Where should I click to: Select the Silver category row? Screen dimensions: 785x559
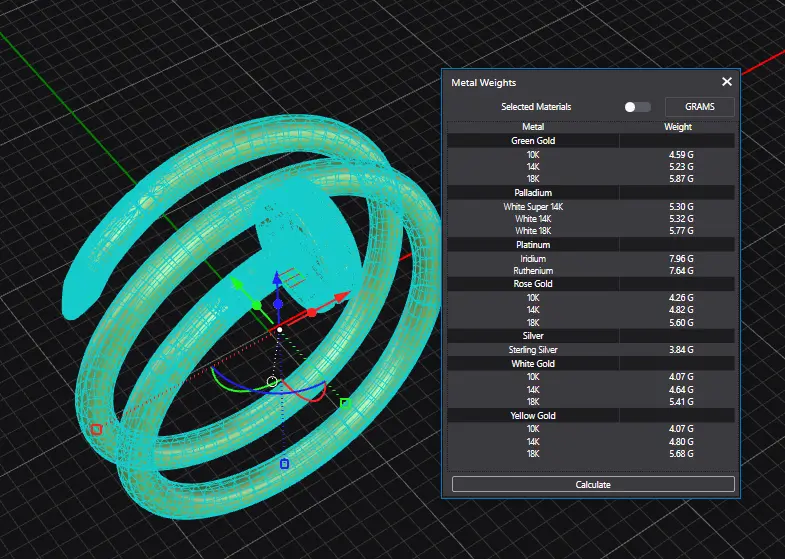pyautogui.click(x=591, y=336)
